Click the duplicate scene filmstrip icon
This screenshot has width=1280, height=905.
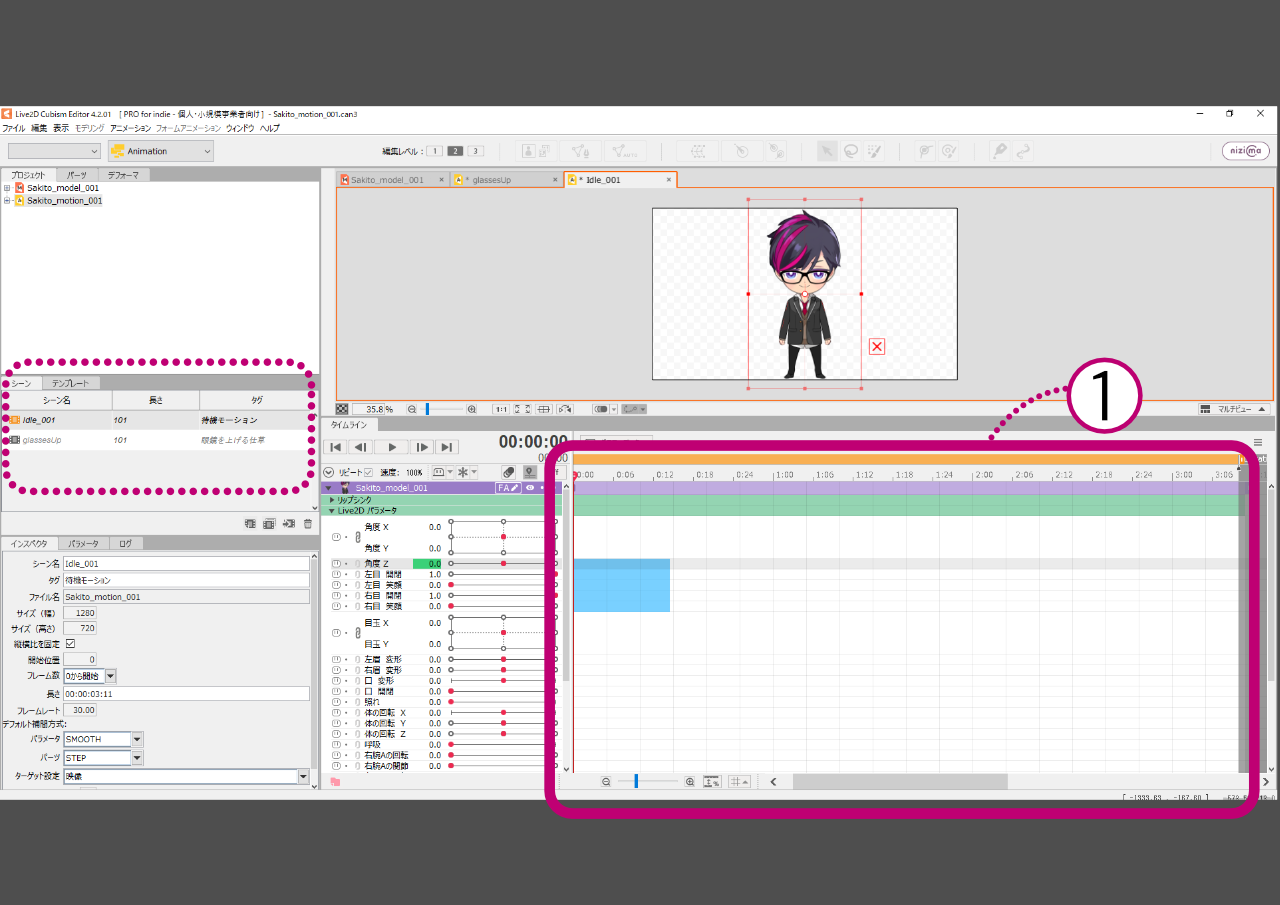(x=269, y=523)
